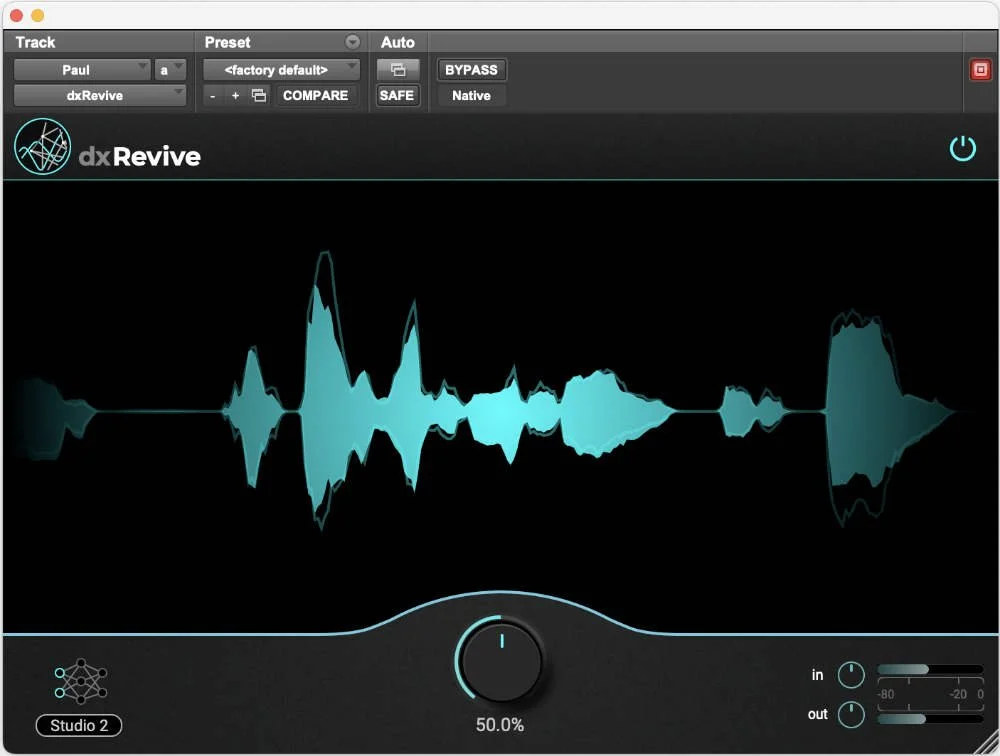1000x756 pixels.
Task: Click the automation window icon under Auto
Action: click(396, 69)
